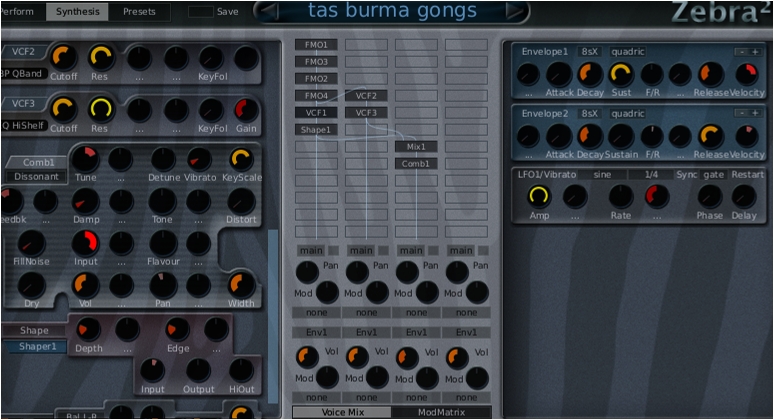Turn lane 1 Pan knob
Screen dimensions: 774x420
tap(307, 272)
